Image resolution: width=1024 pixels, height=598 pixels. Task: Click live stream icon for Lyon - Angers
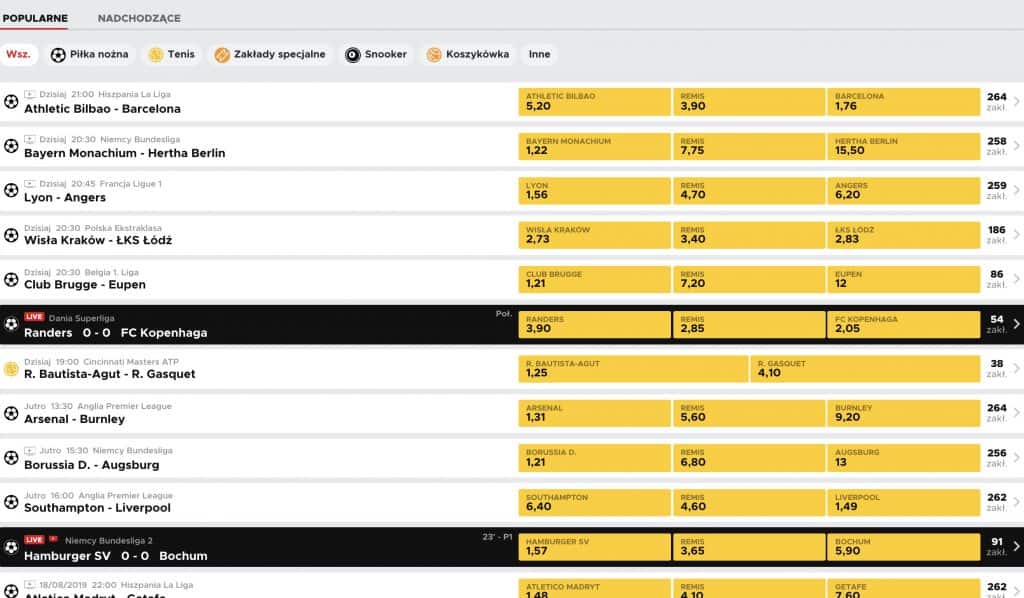pos(29,183)
